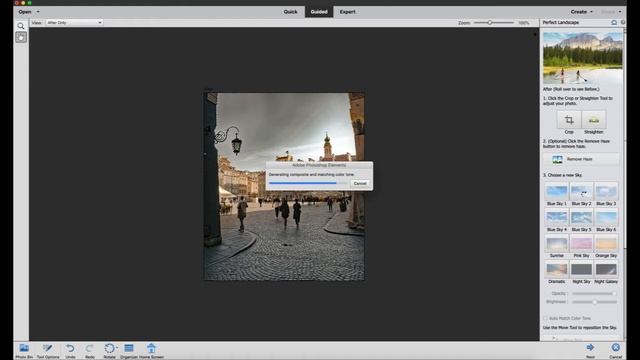Click the street photo in the canvas

(284, 187)
